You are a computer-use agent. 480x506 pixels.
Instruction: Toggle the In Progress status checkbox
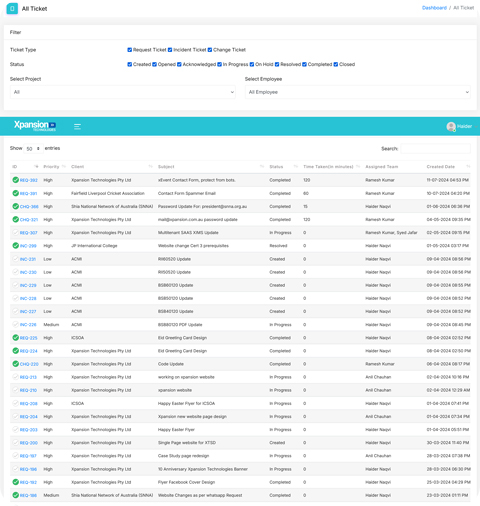(x=219, y=64)
